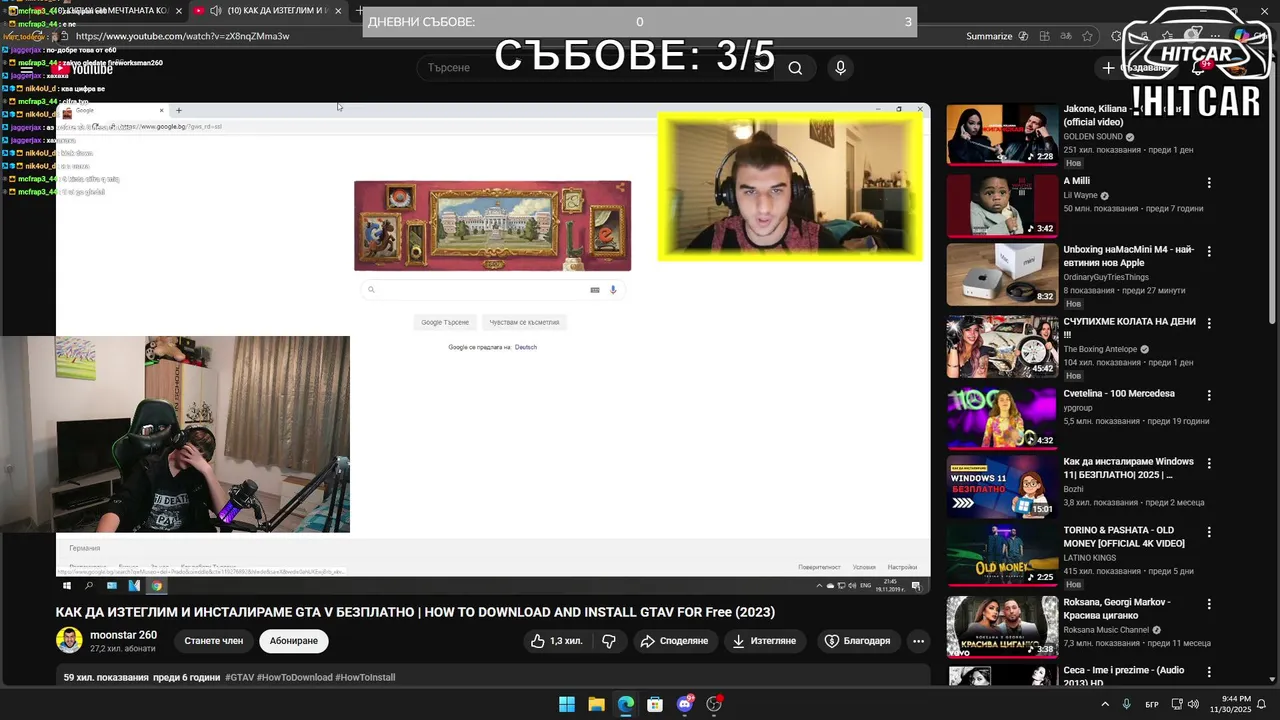Open Microsoft Edge on the taskbar
Image resolution: width=1280 pixels, height=720 pixels.
(625, 704)
